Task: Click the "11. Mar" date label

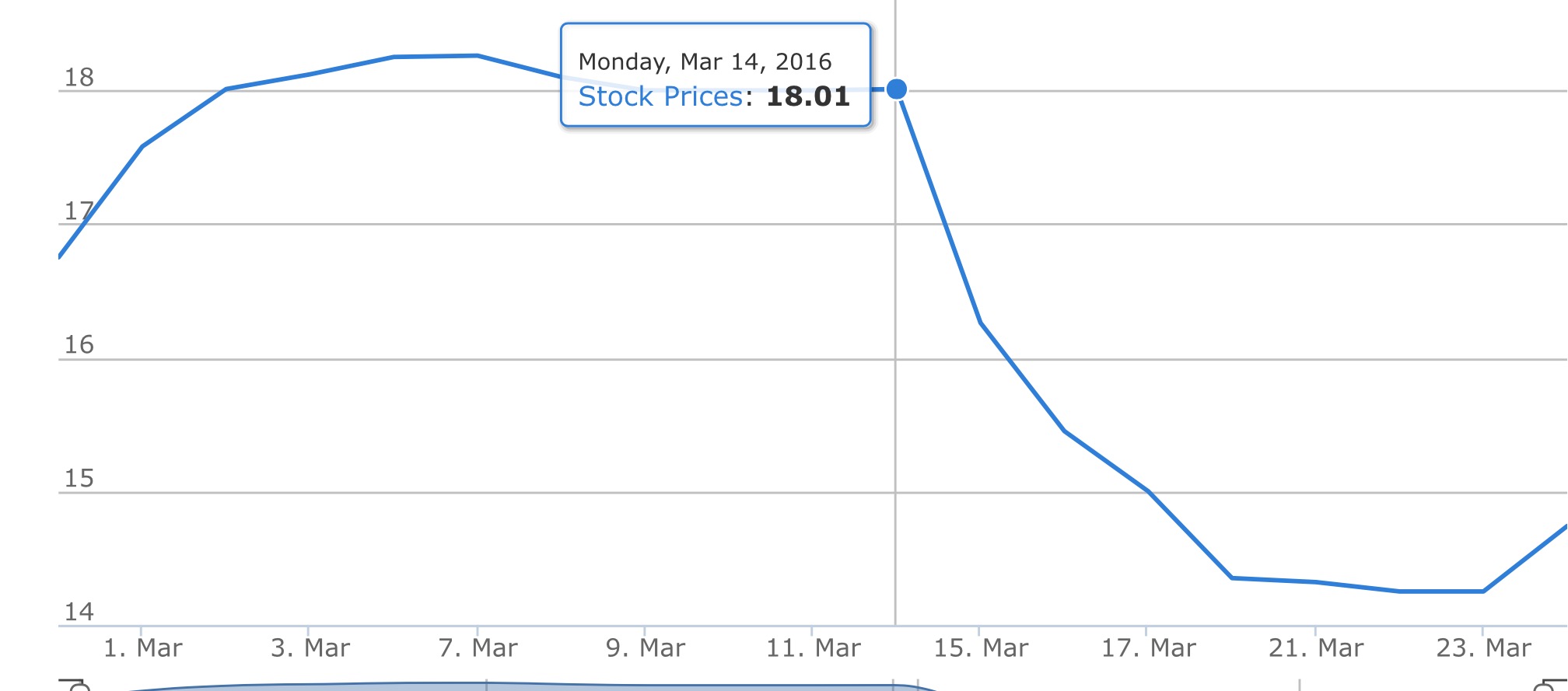Action: (813, 647)
